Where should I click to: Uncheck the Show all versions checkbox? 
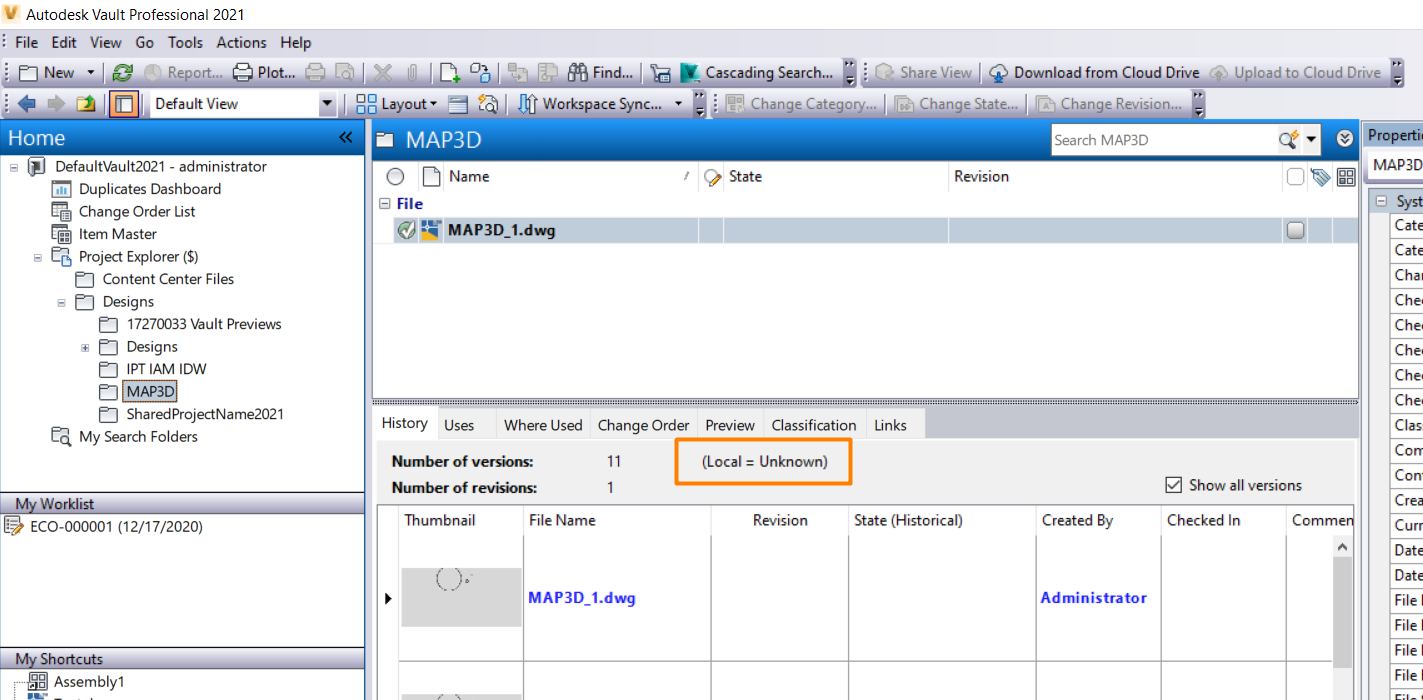click(1174, 485)
